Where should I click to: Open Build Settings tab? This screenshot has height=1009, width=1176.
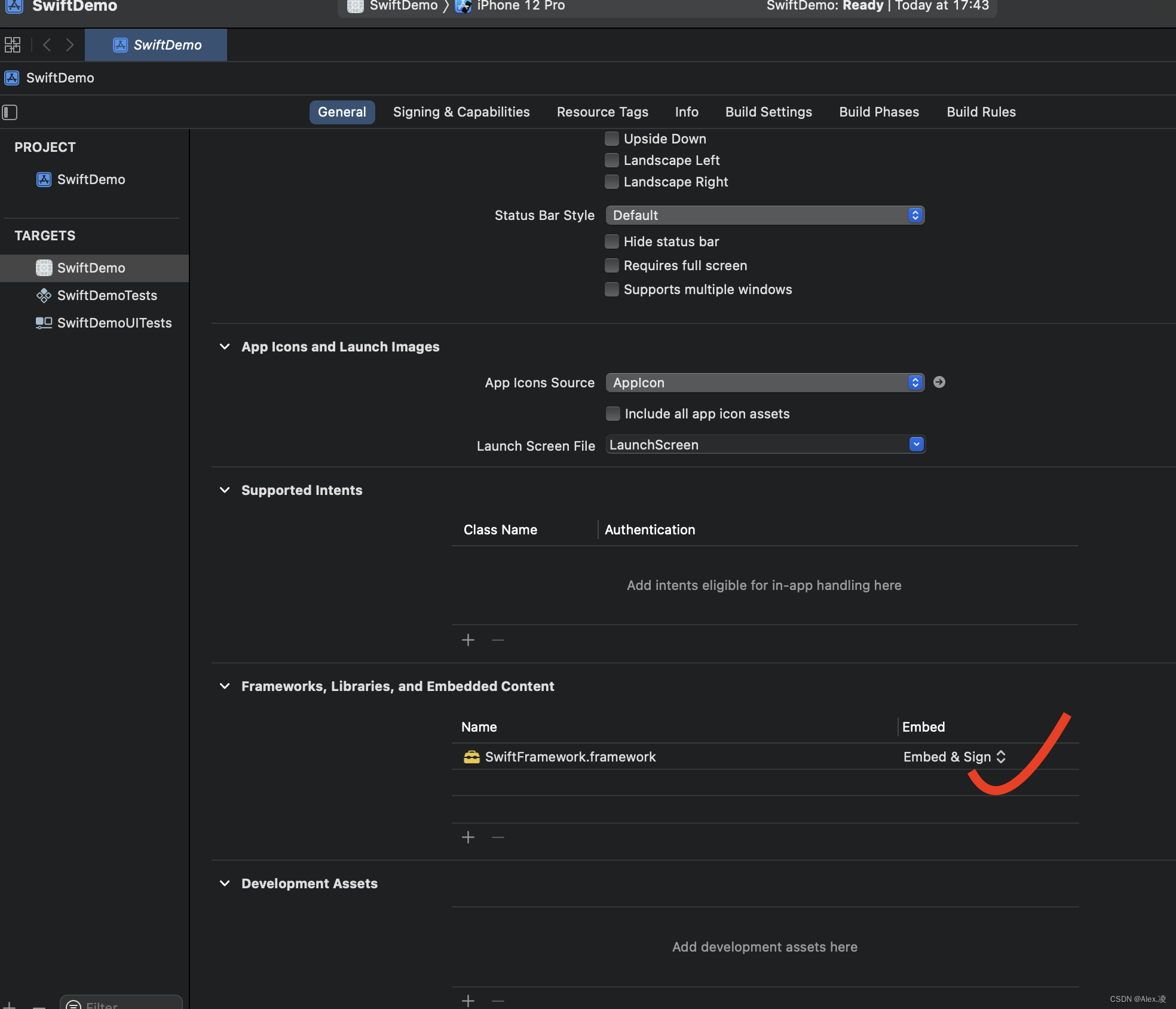point(768,112)
